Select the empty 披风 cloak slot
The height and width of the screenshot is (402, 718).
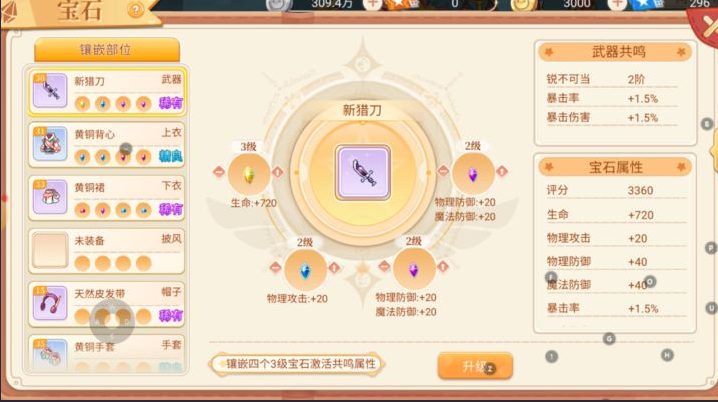107,251
